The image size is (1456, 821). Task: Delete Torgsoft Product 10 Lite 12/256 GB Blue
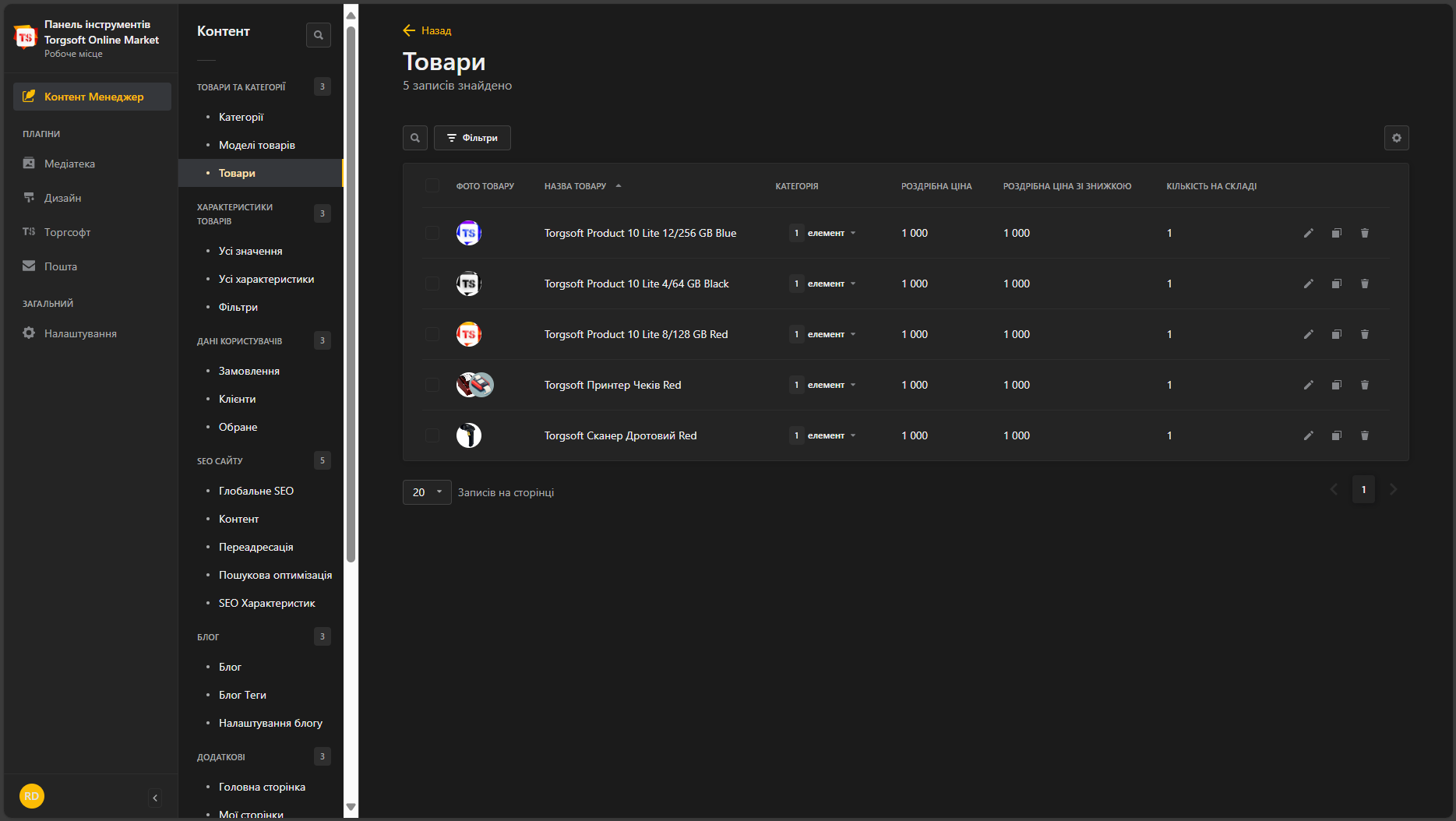(x=1365, y=233)
